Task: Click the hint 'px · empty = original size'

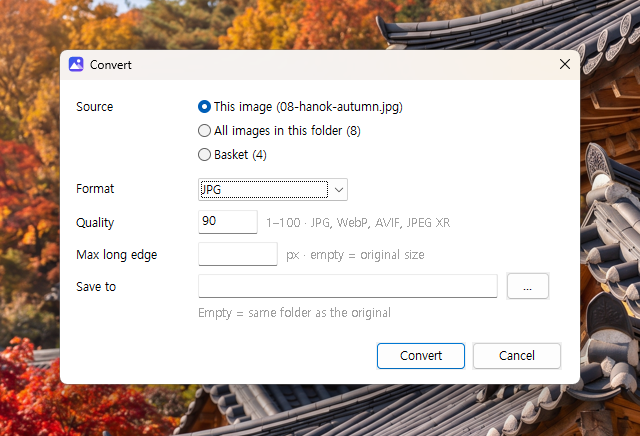Action: pyautogui.click(x=355, y=255)
